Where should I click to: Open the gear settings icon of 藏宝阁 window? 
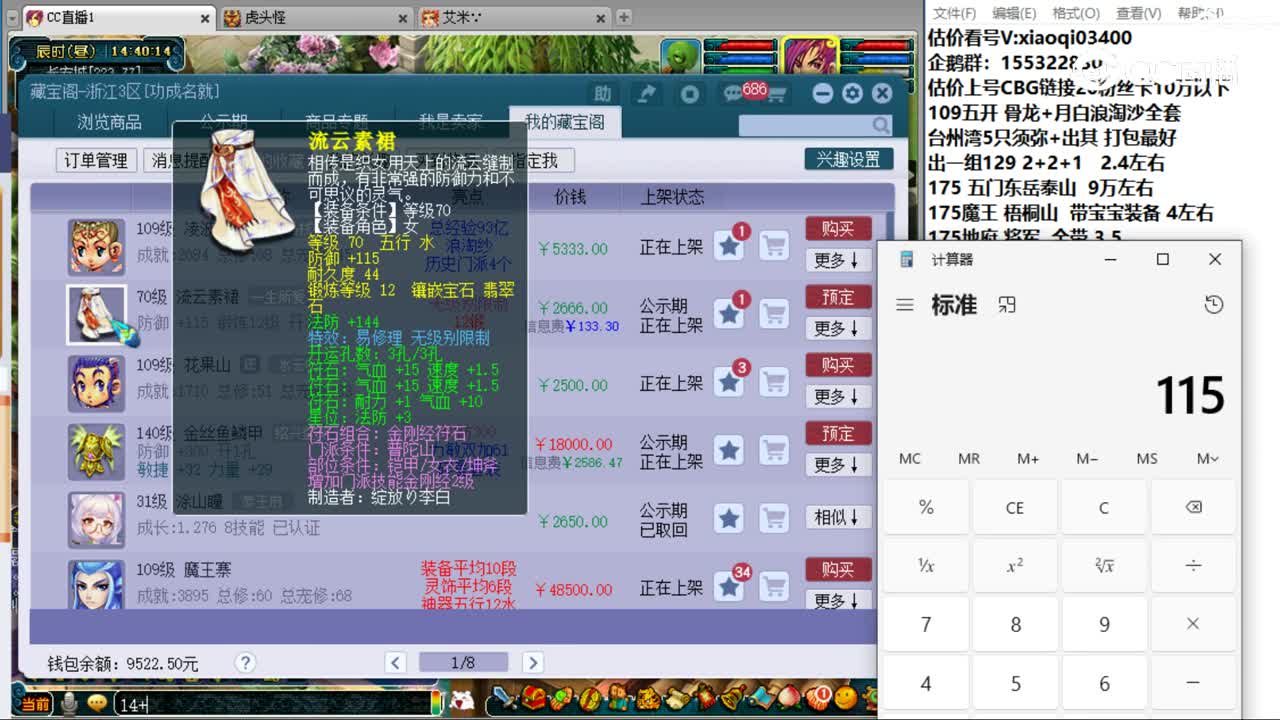(x=852, y=93)
